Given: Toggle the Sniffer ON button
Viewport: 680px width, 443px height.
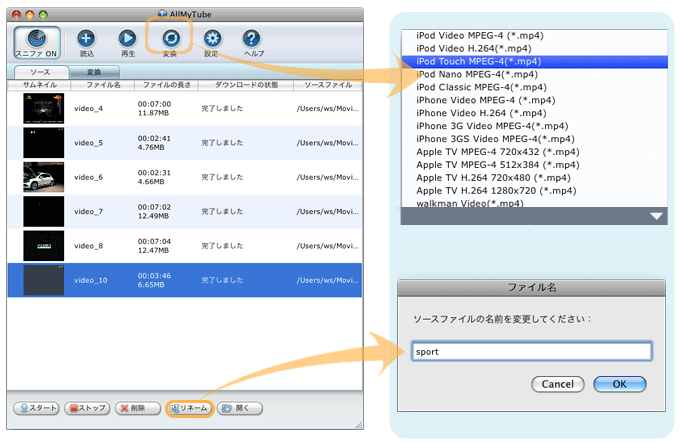Looking at the screenshot, I should coord(37,42).
